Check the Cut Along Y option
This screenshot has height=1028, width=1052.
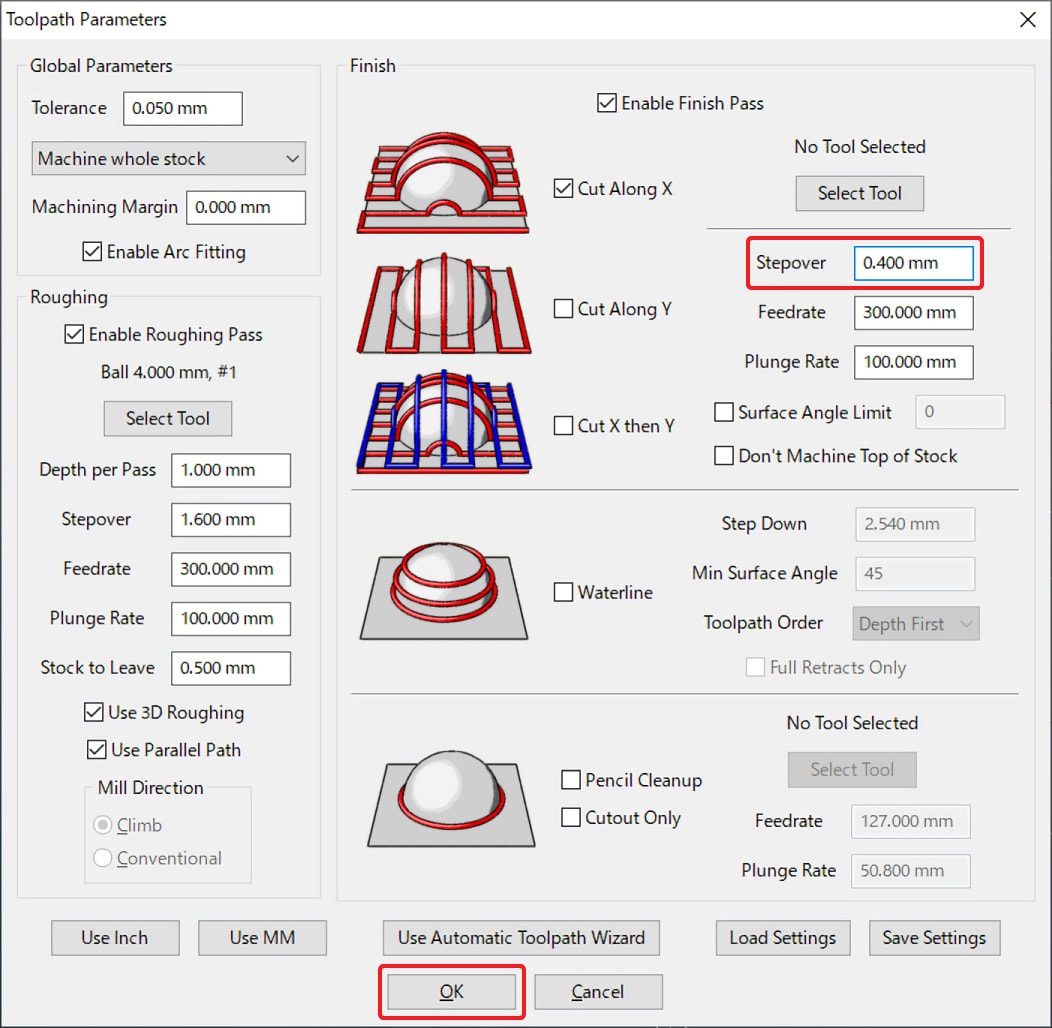point(564,309)
